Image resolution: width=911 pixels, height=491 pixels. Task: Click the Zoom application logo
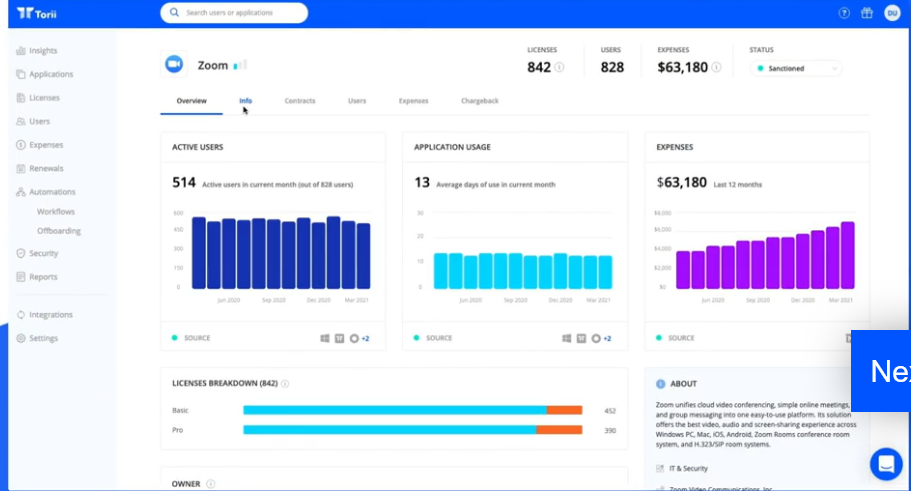coord(174,64)
